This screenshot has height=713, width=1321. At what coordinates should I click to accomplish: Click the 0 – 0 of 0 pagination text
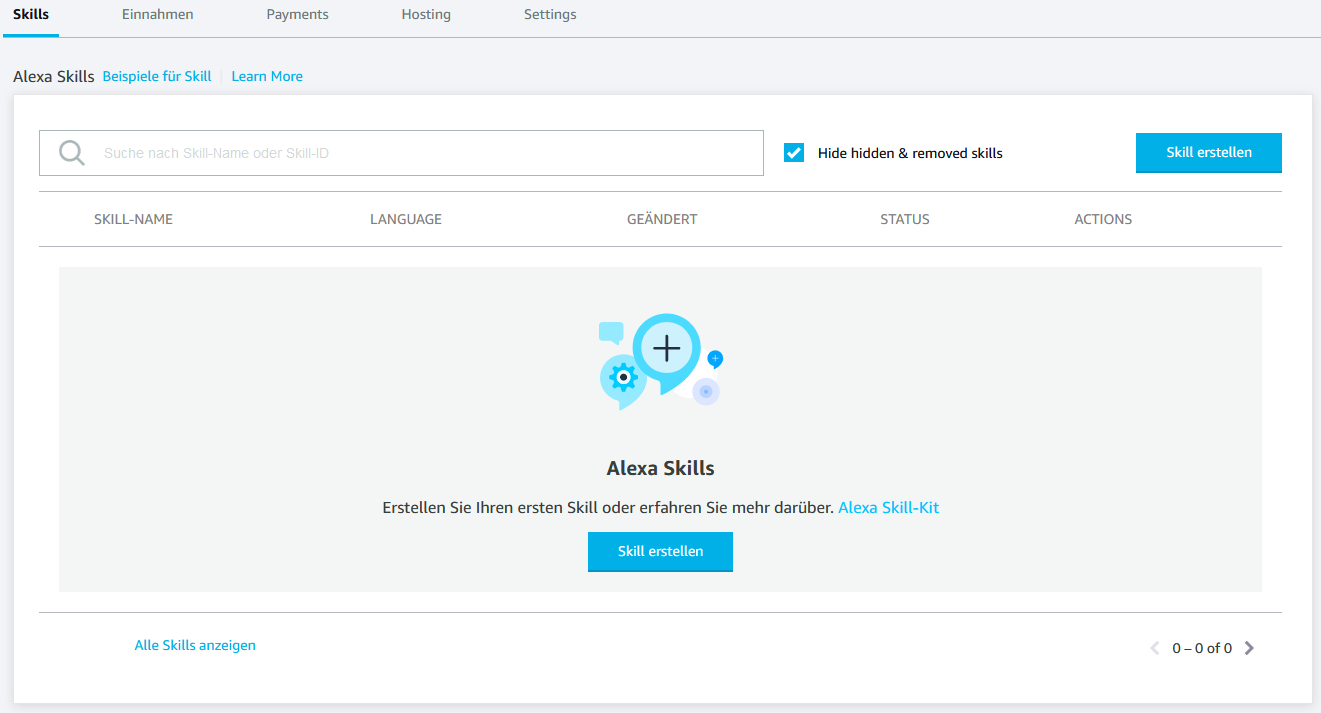coord(1202,648)
